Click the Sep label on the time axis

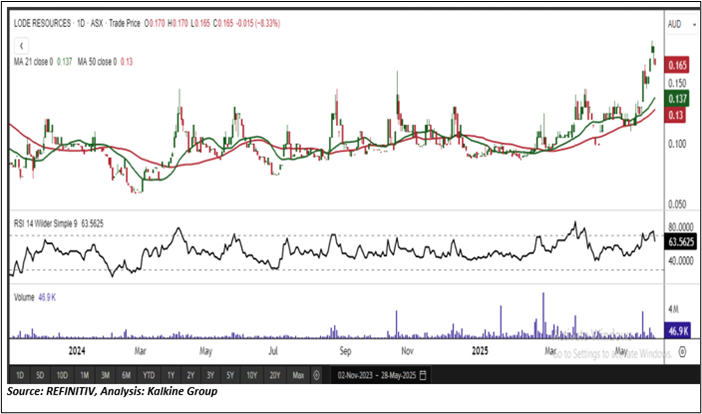click(345, 351)
